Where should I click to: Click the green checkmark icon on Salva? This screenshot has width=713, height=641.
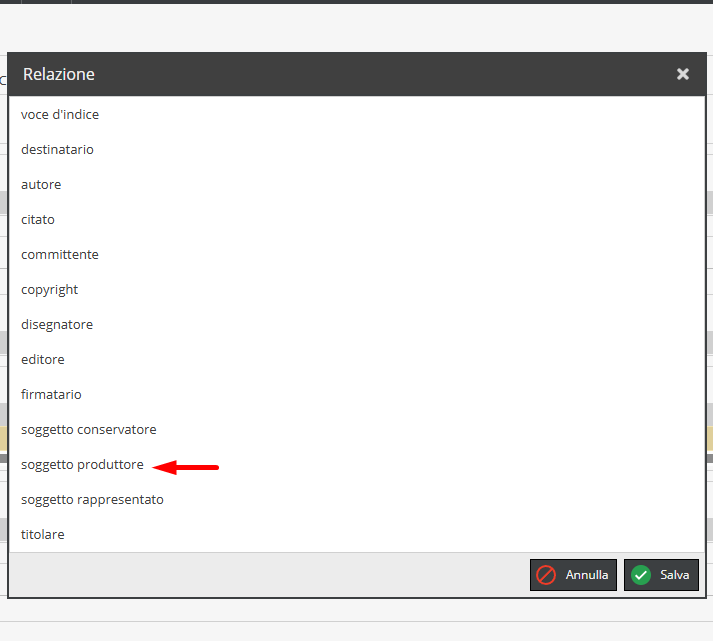click(x=641, y=575)
